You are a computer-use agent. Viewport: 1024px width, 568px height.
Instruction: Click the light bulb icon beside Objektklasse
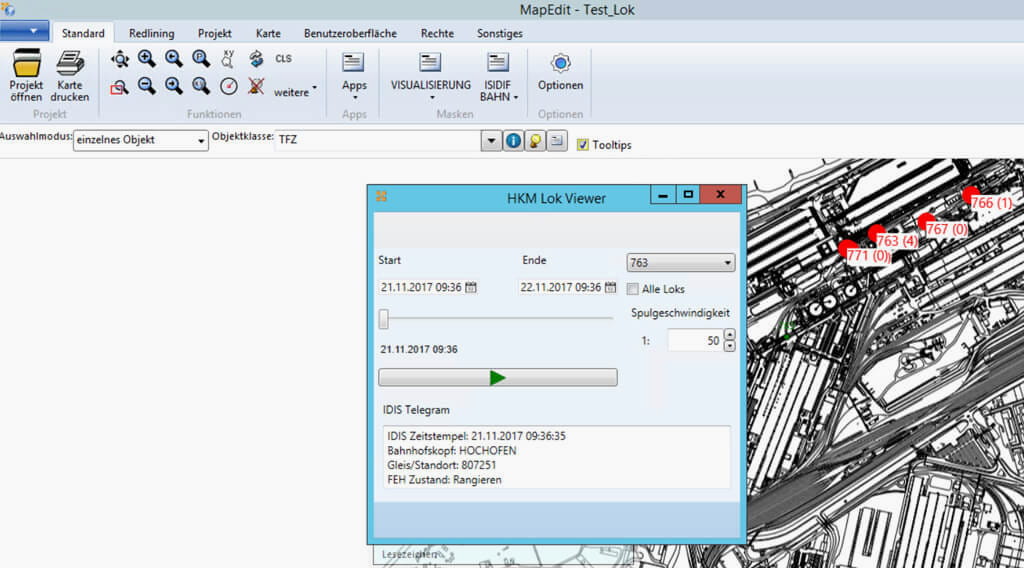point(535,141)
